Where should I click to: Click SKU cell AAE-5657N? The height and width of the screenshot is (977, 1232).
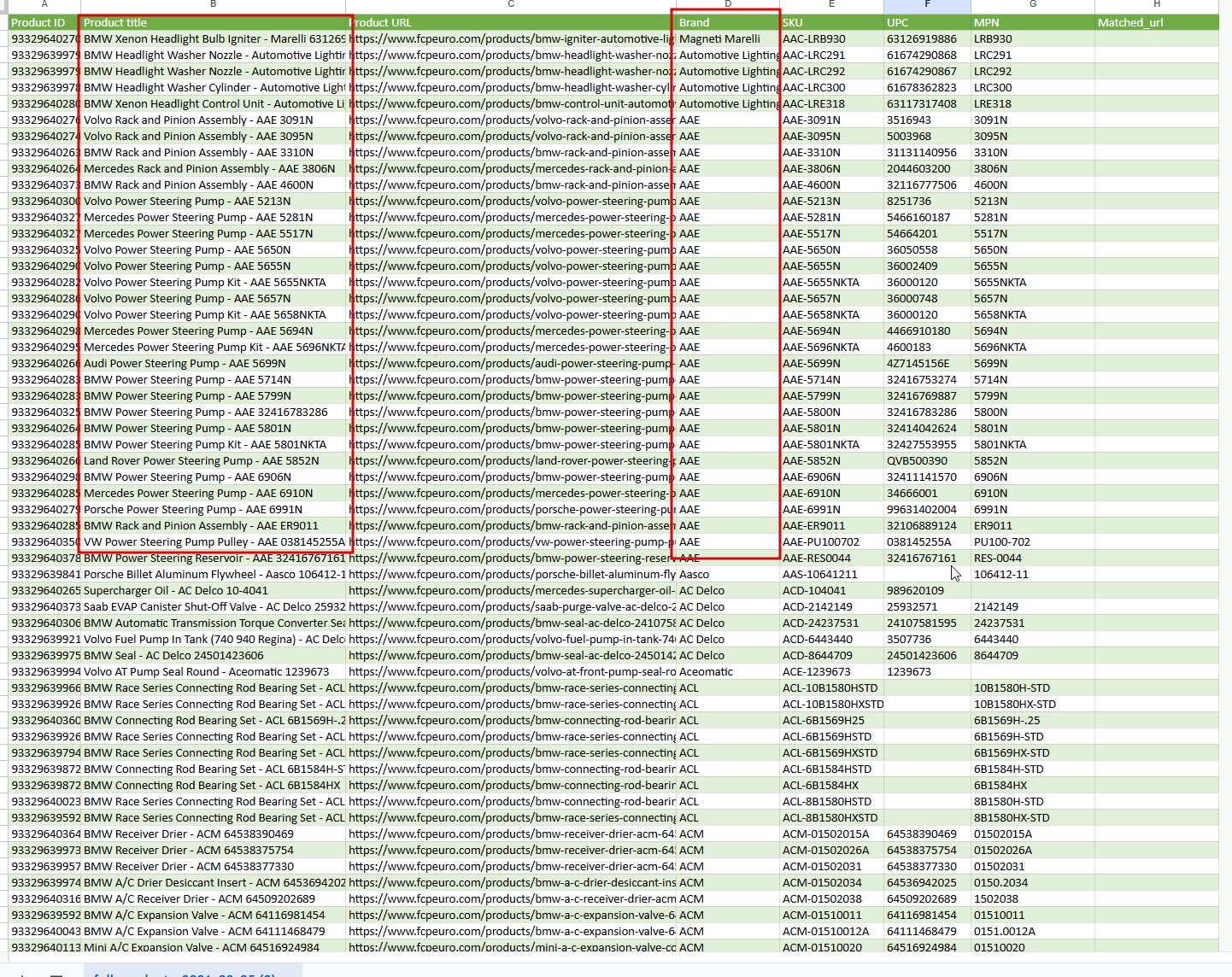[x=832, y=298]
